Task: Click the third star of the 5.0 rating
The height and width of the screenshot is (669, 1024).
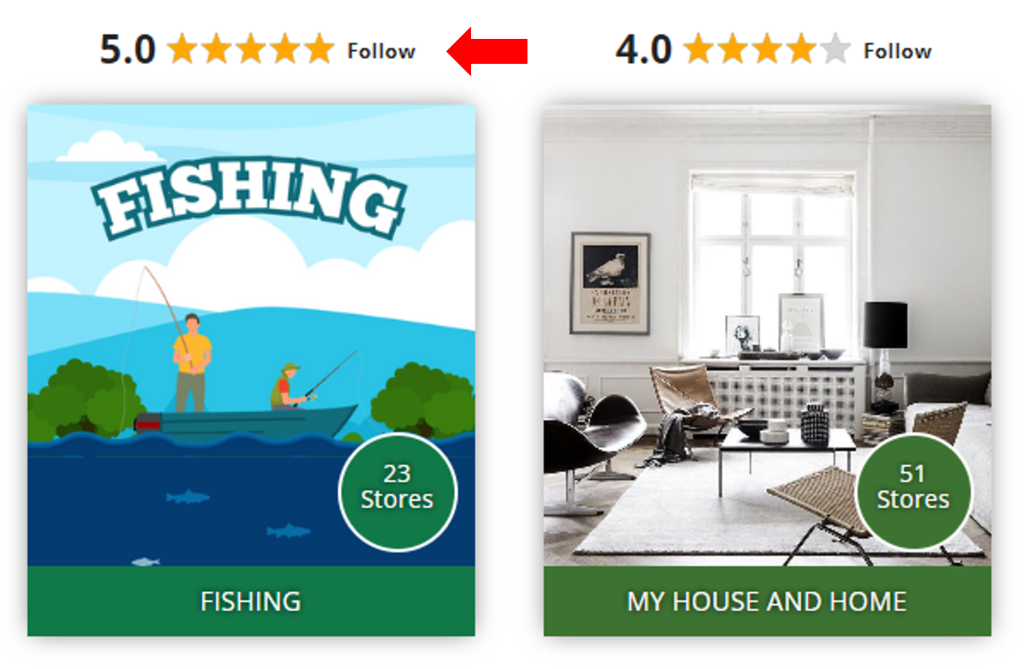Action: click(x=251, y=49)
